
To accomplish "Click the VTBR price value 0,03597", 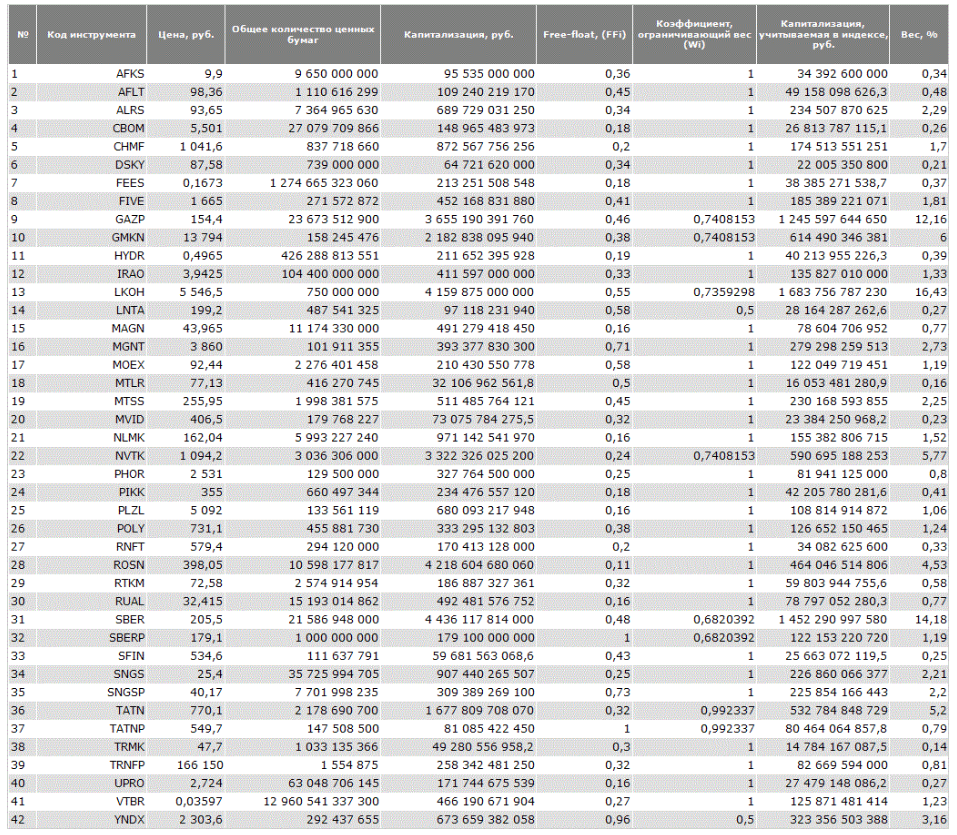I will [x=199, y=801].
